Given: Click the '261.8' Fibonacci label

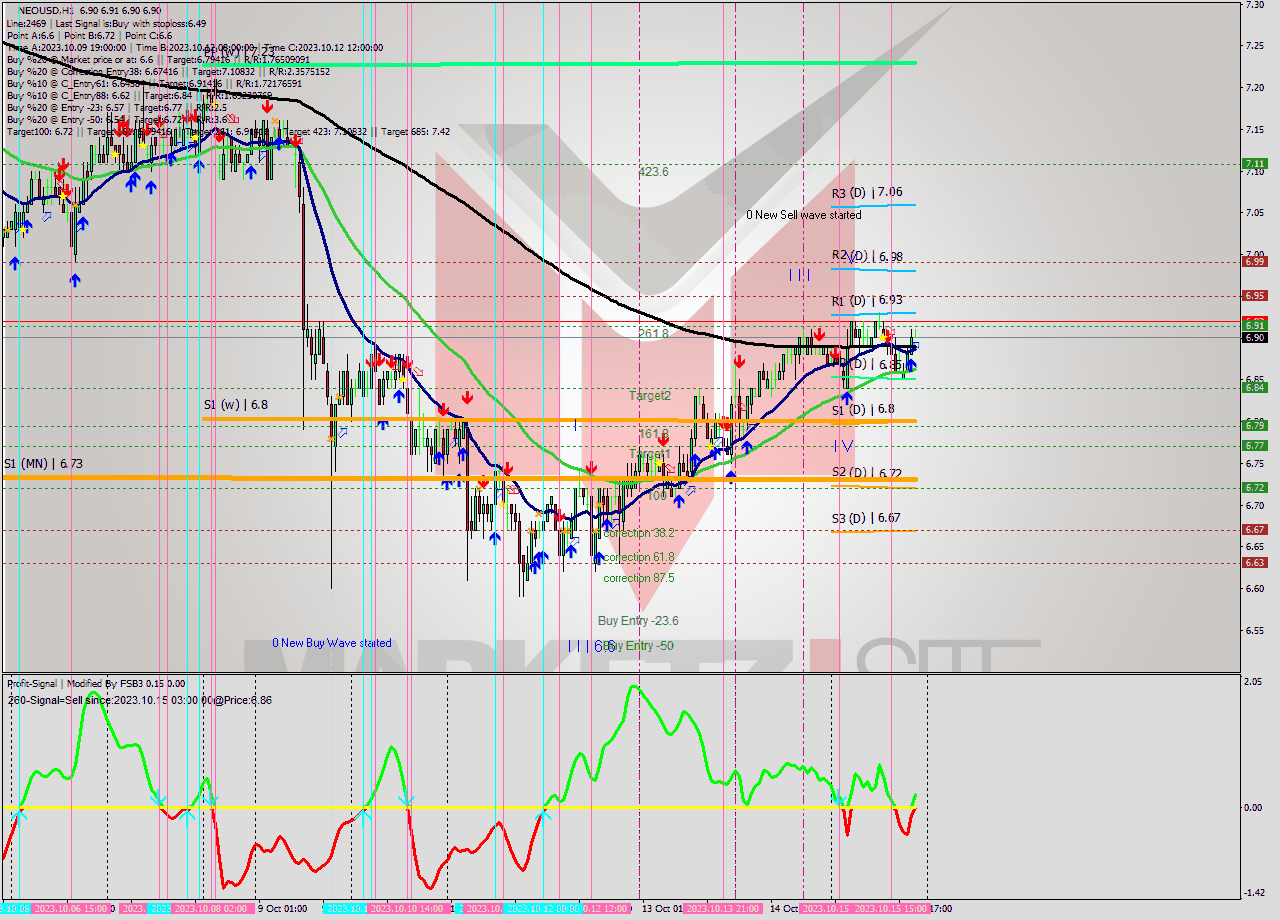Looking at the screenshot, I should (653, 333).
